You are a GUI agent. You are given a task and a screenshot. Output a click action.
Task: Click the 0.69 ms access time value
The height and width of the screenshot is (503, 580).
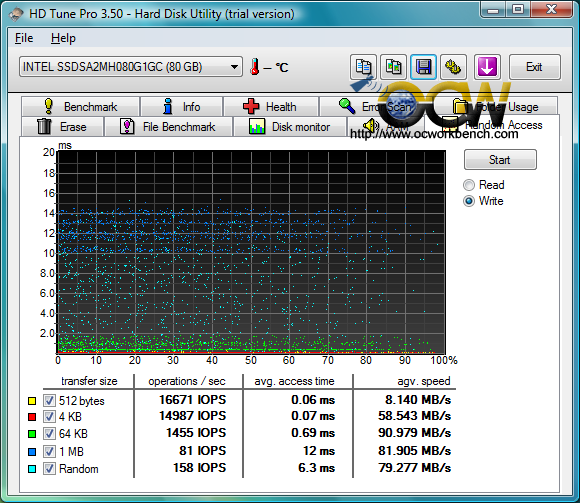313,433
